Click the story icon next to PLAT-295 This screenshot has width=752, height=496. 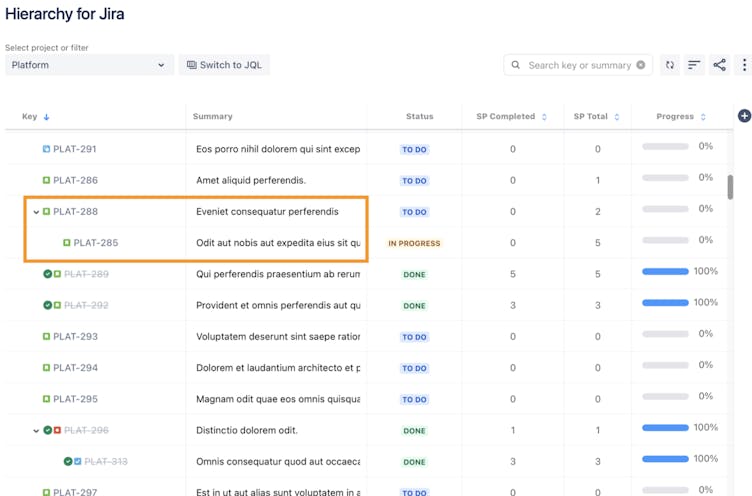click(x=46, y=399)
